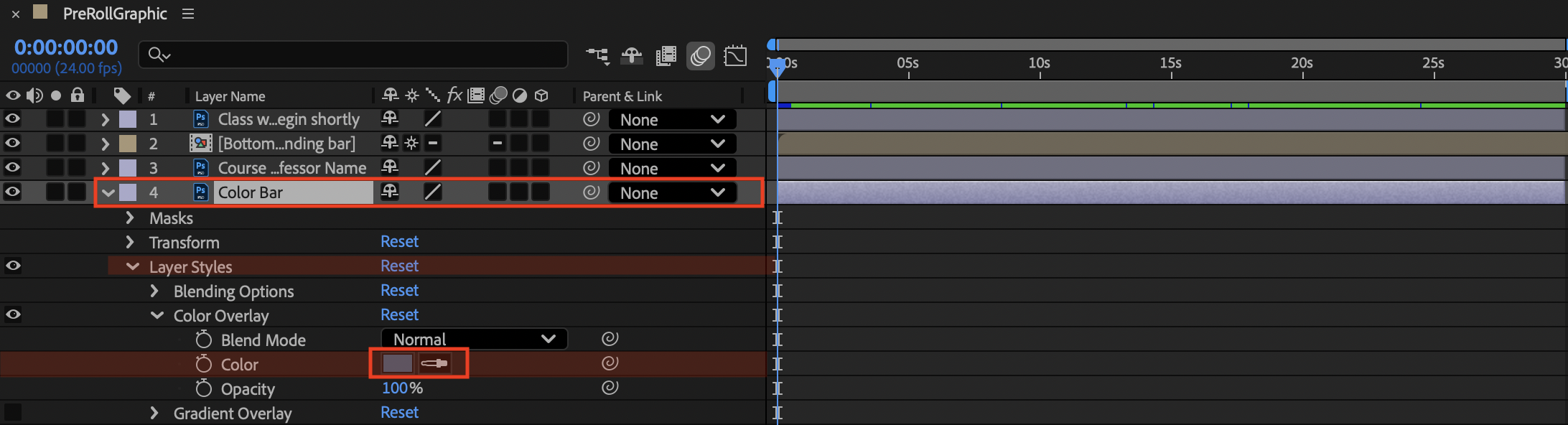Reset the Transform properties

click(x=399, y=241)
